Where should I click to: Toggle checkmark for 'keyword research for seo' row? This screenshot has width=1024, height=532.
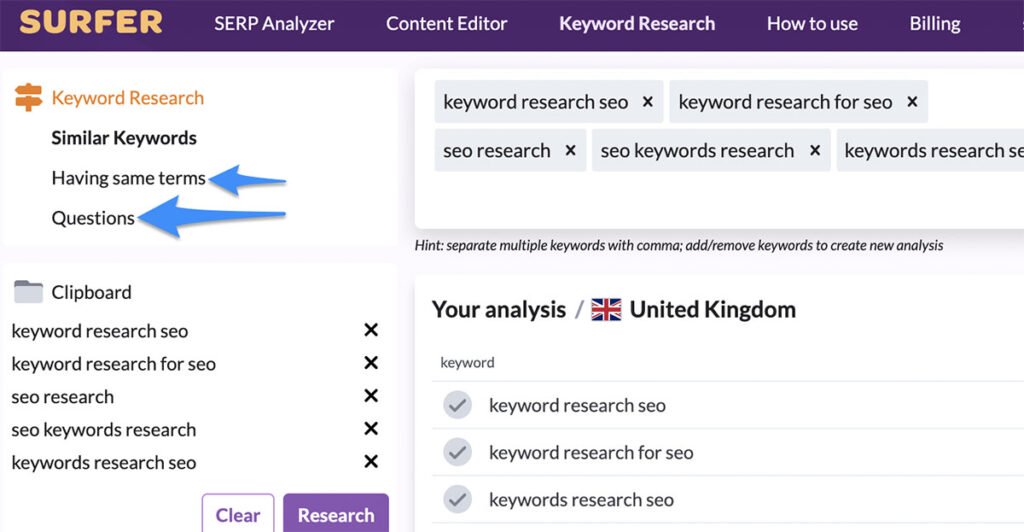[458, 452]
